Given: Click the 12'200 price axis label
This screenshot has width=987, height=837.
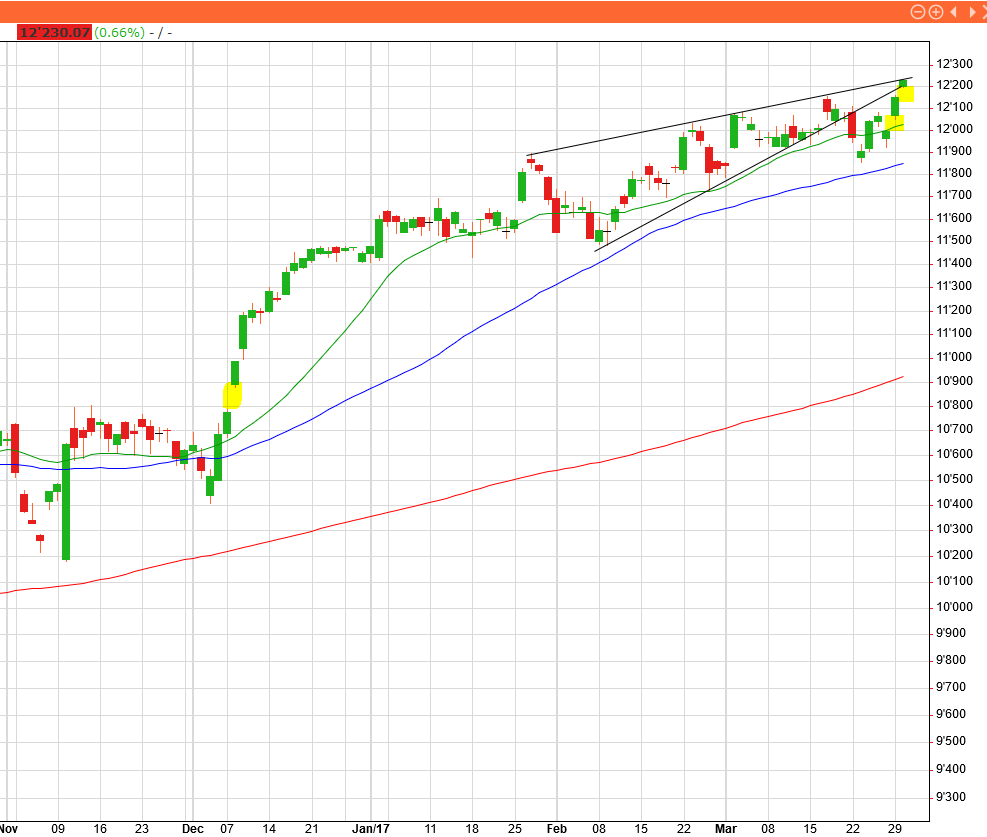Looking at the screenshot, I should point(954,85).
